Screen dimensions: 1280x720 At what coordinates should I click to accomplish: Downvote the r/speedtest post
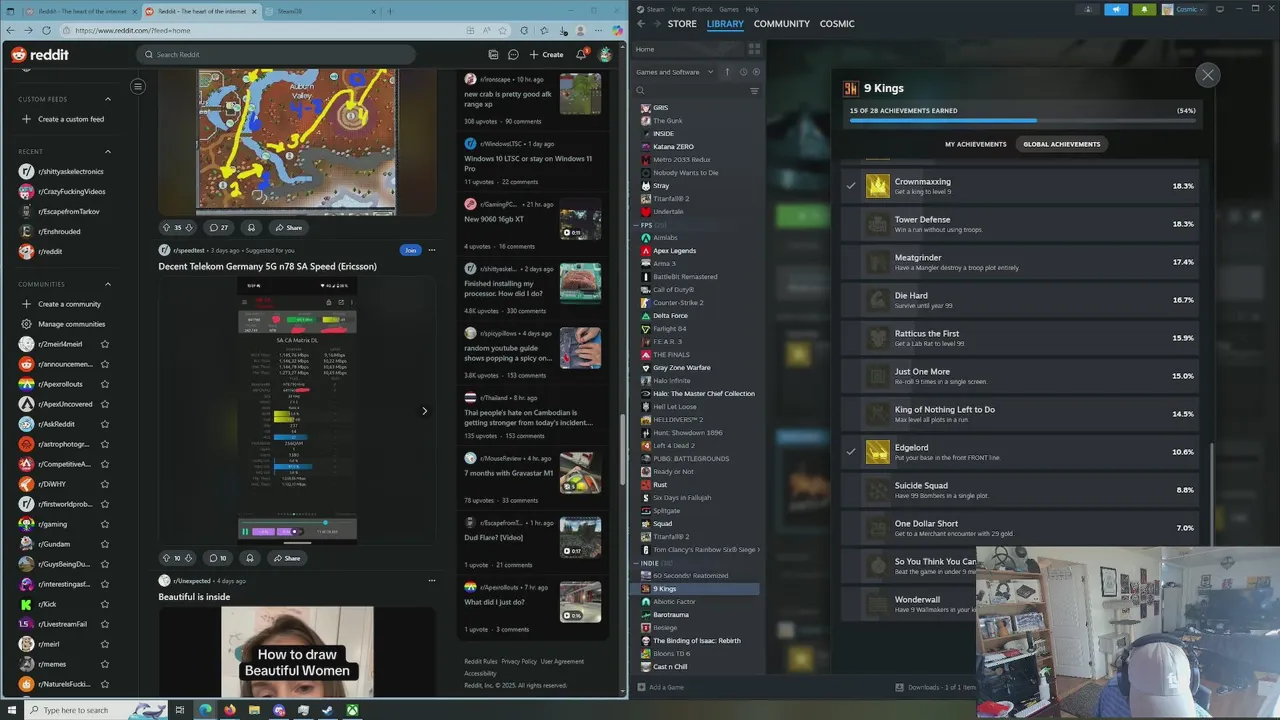[188, 558]
